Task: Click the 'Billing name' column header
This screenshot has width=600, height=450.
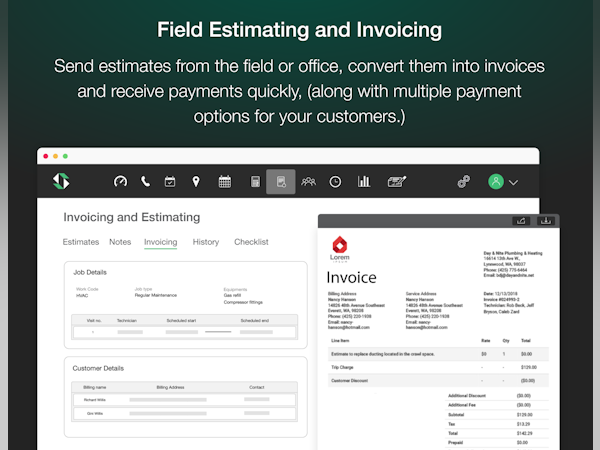Action: 95,387
